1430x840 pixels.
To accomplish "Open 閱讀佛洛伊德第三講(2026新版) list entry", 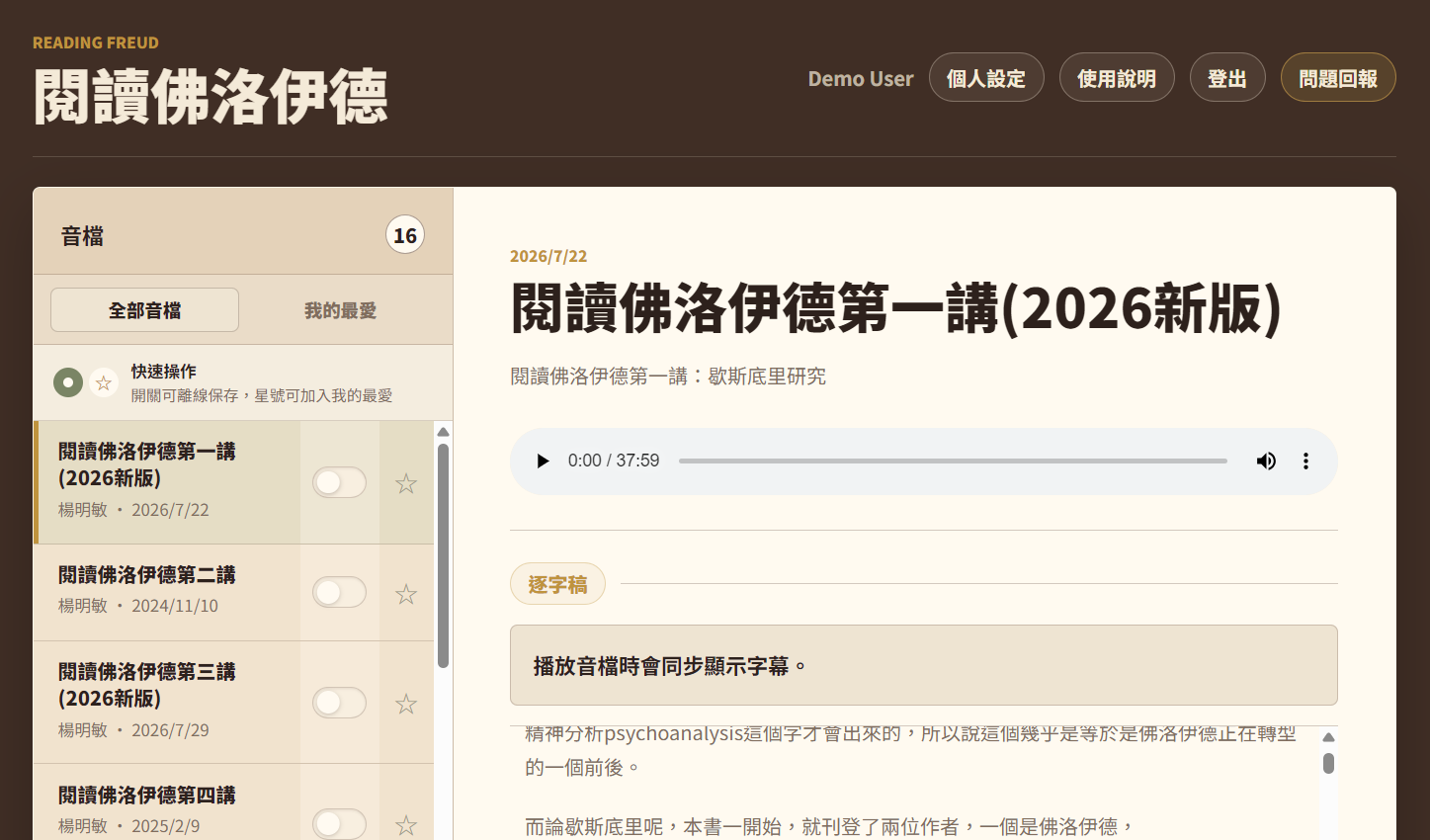I will (167, 703).
